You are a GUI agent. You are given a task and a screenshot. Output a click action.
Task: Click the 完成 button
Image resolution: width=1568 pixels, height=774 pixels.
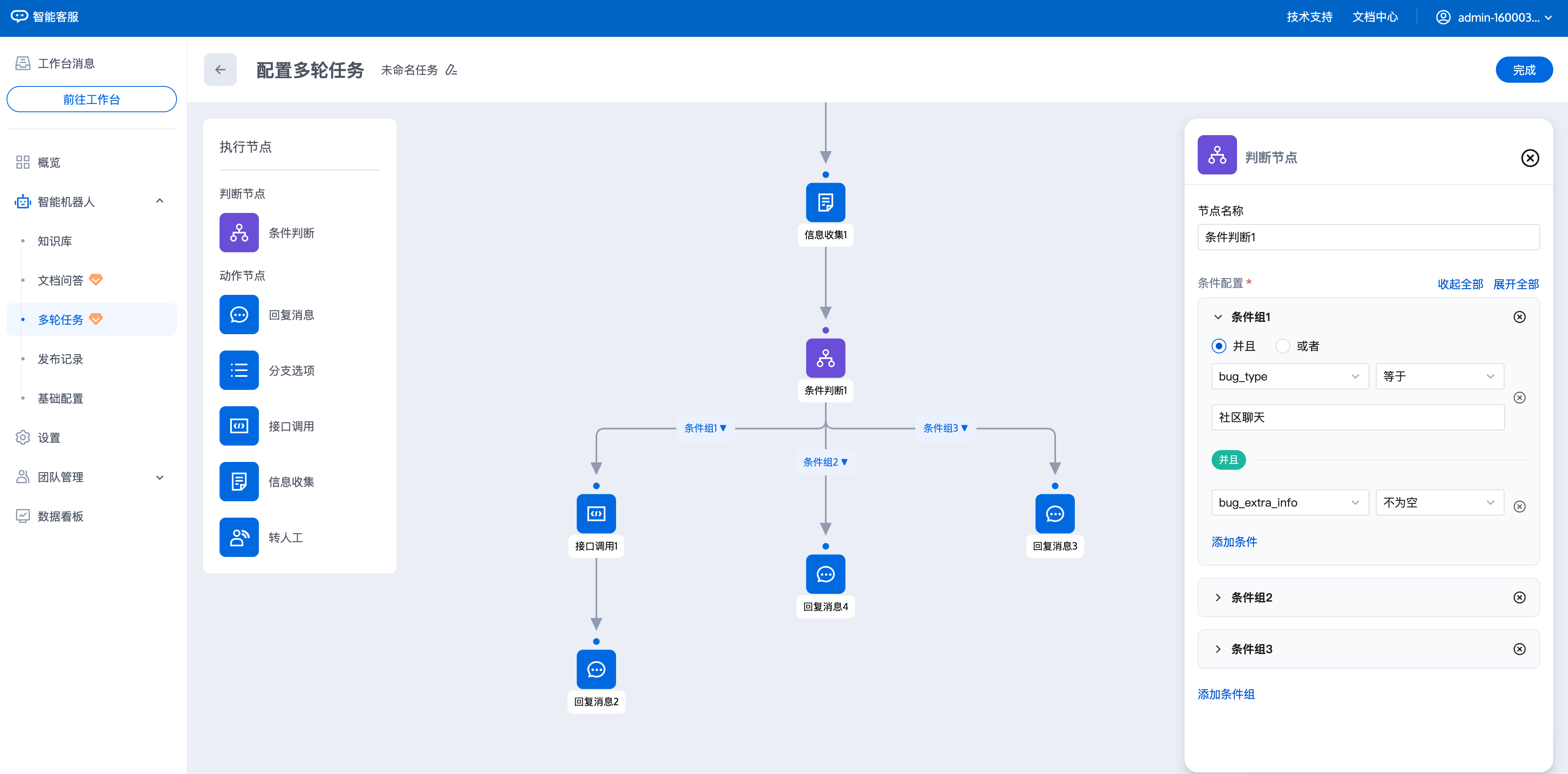tap(1524, 70)
